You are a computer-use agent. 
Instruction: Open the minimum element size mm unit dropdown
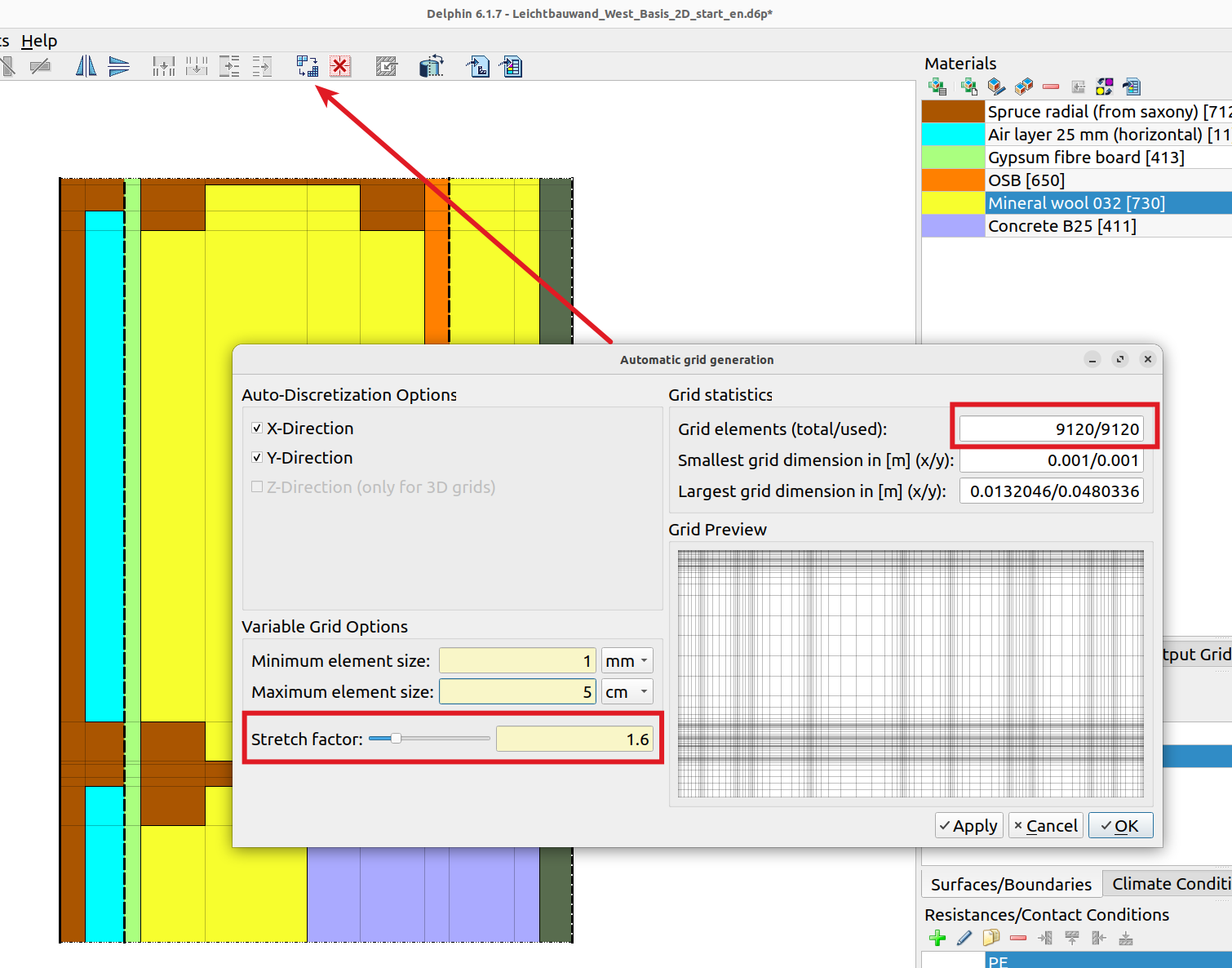[627, 660]
